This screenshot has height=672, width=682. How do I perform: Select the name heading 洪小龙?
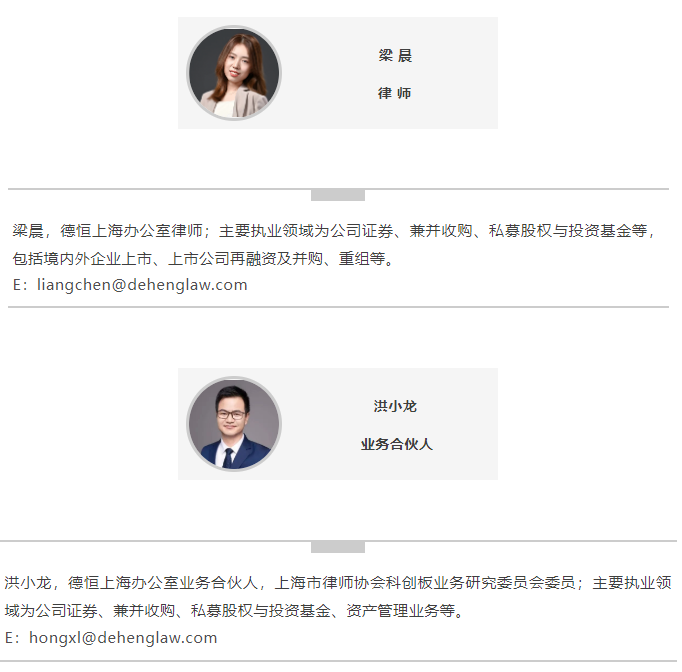[x=395, y=406]
